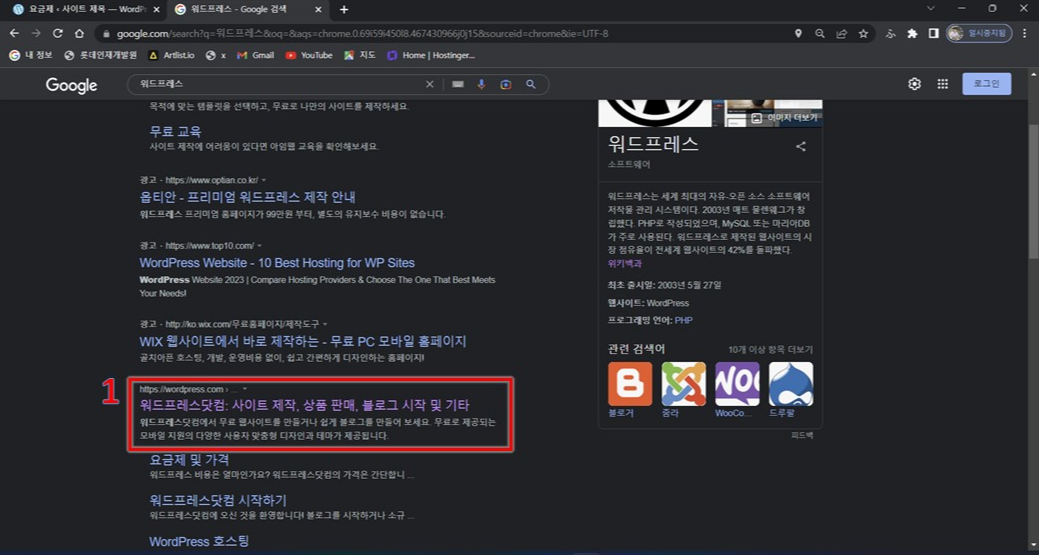The image size is (1039, 555).
Task: Open the tab search dropdown chevron
Action: pyautogui.click(x=930, y=9)
